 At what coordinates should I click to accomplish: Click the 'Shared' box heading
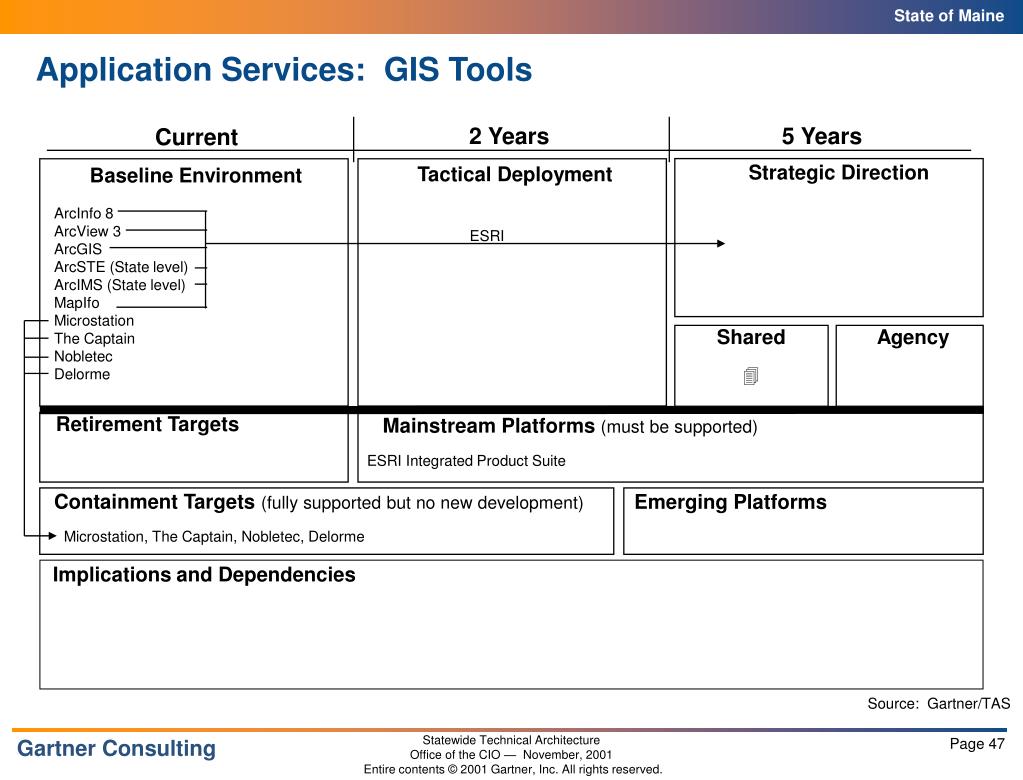pos(751,337)
